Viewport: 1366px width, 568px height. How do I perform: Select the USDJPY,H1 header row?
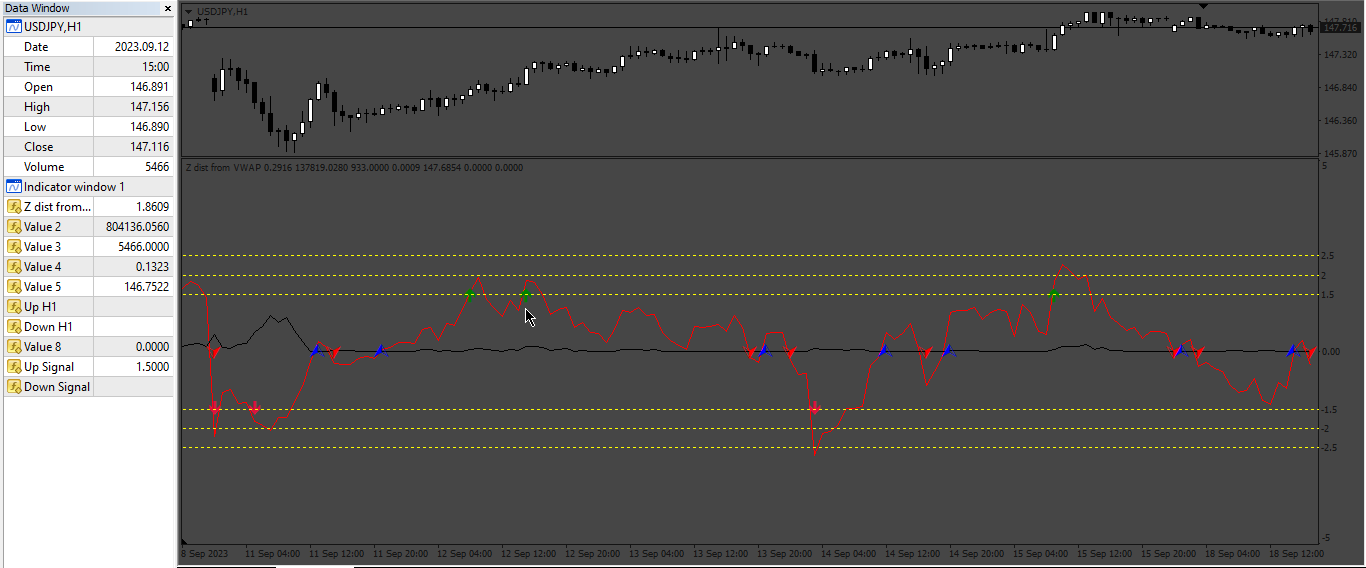coord(88,27)
